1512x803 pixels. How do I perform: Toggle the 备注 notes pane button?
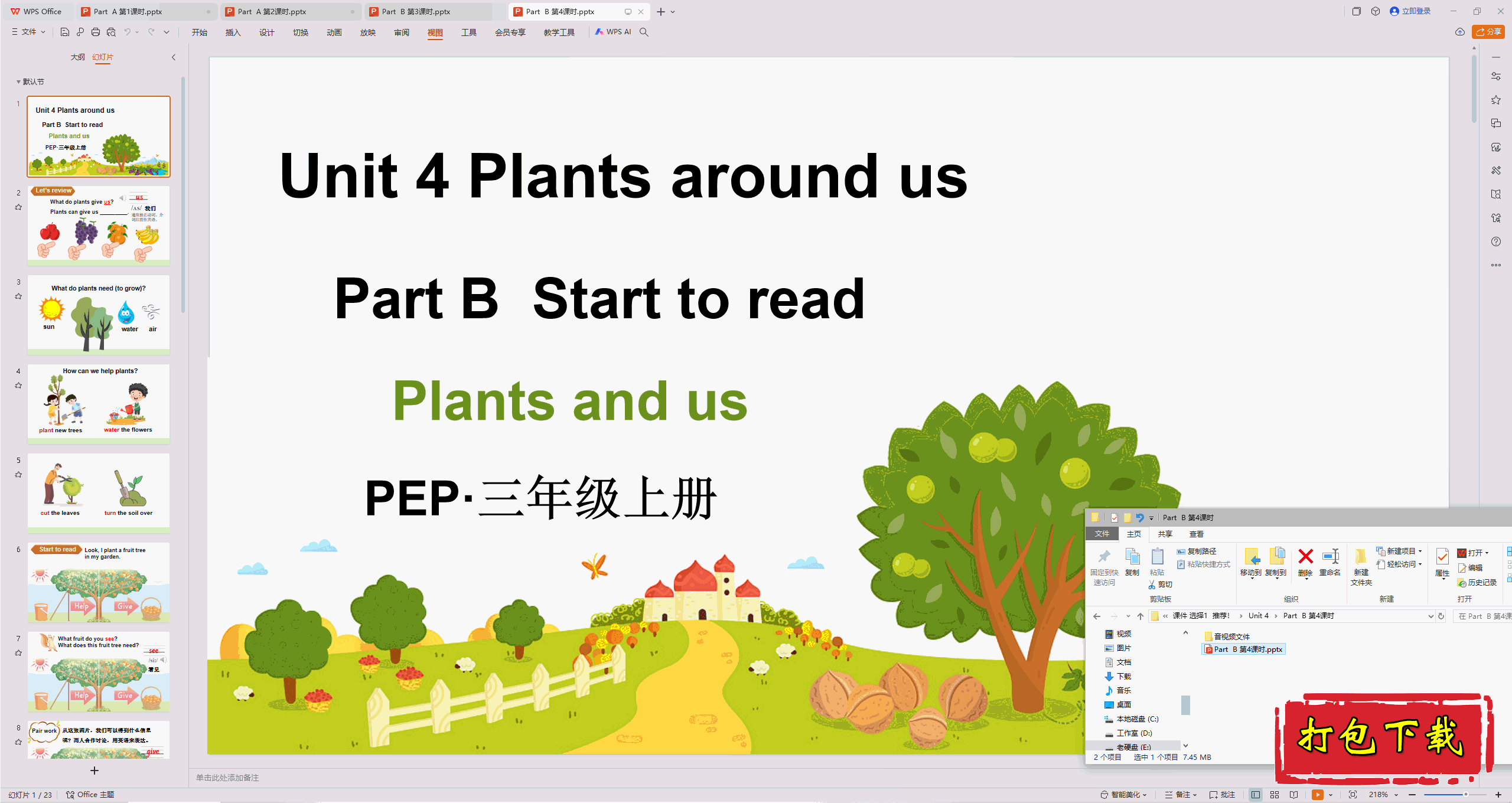pyautogui.click(x=1181, y=795)
